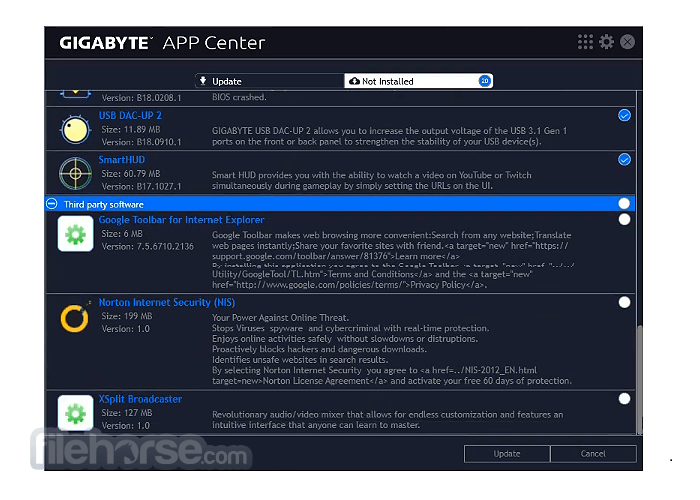Click the SmartHUD crosshair icon

click(75, 173)
